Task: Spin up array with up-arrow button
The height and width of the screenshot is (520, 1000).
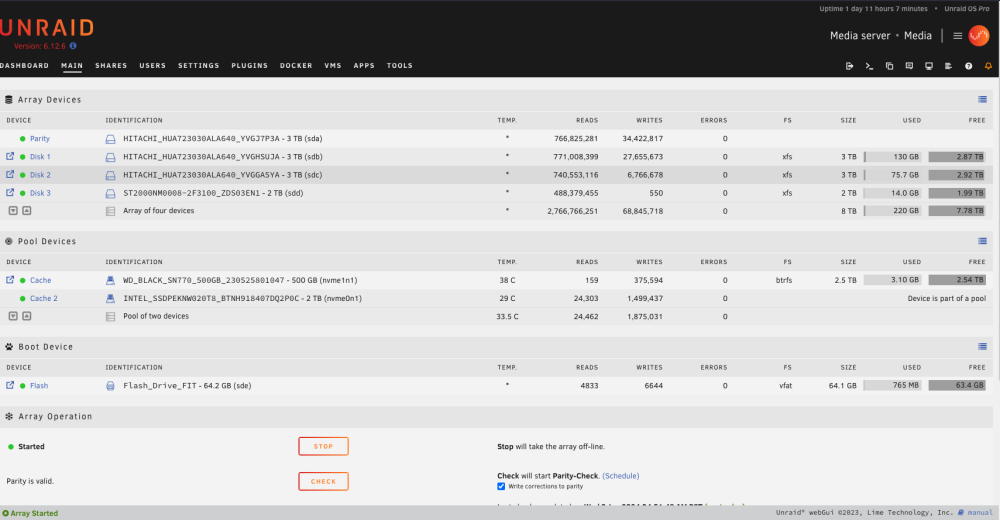Action: pyautogui.click(x=27, y=211)
